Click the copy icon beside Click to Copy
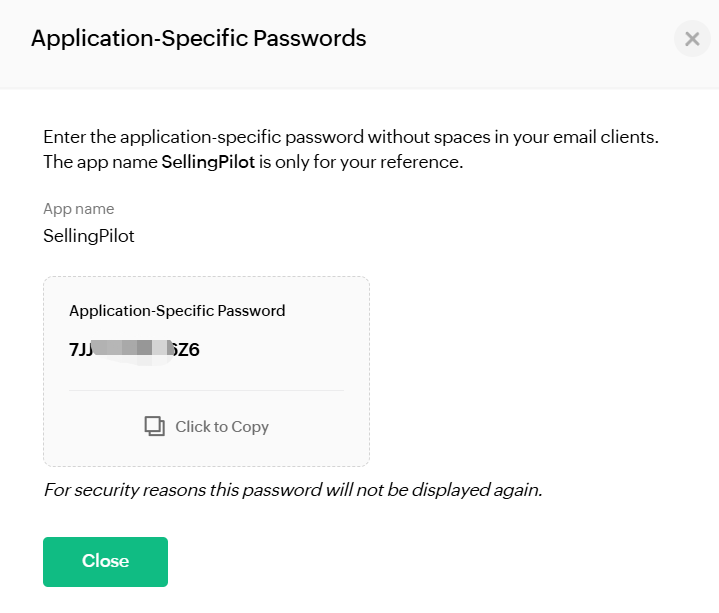 click(x=155, y=426)
